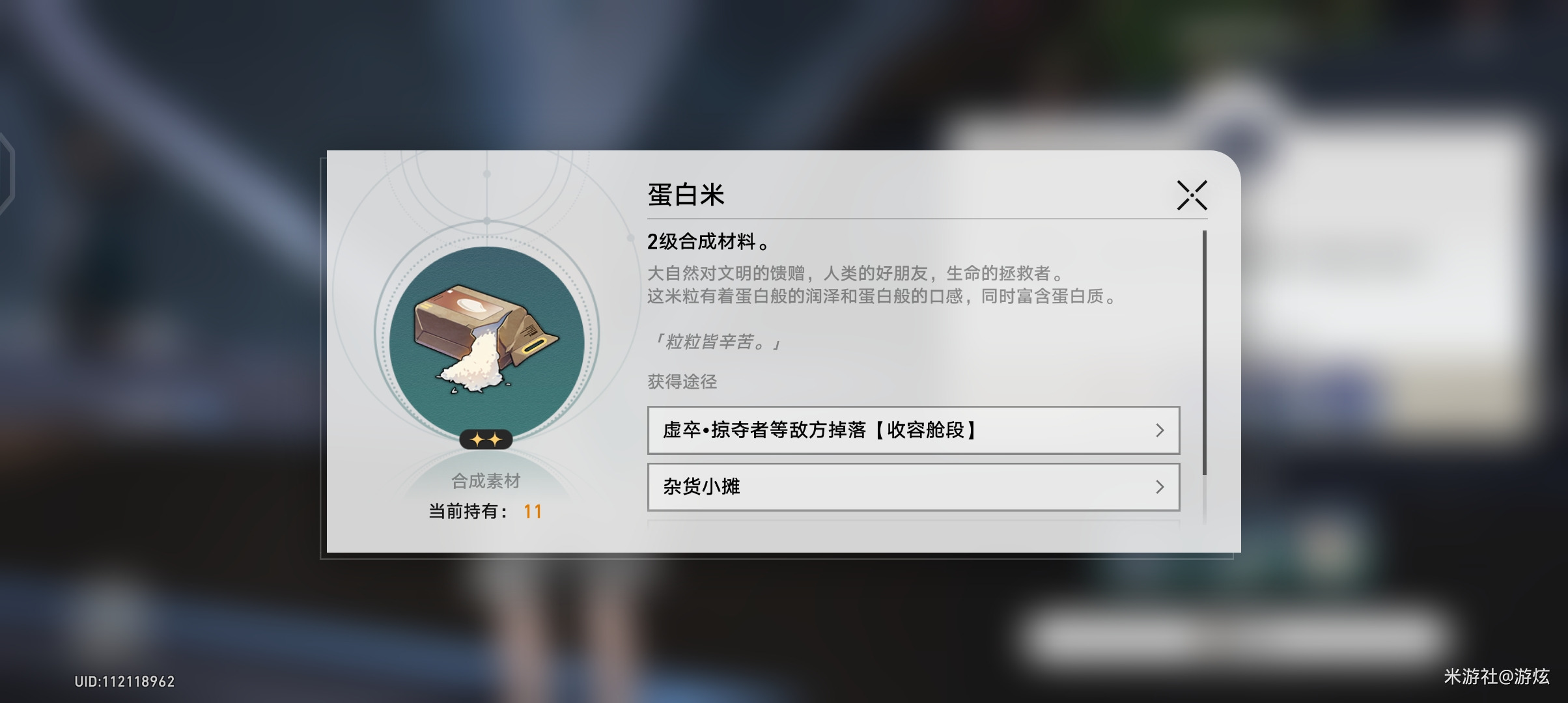The height and width of the screenshot is (703, 1568).
Task: Click the 米游社@游炫 watermark
Action: click(x=1496, y=677)
